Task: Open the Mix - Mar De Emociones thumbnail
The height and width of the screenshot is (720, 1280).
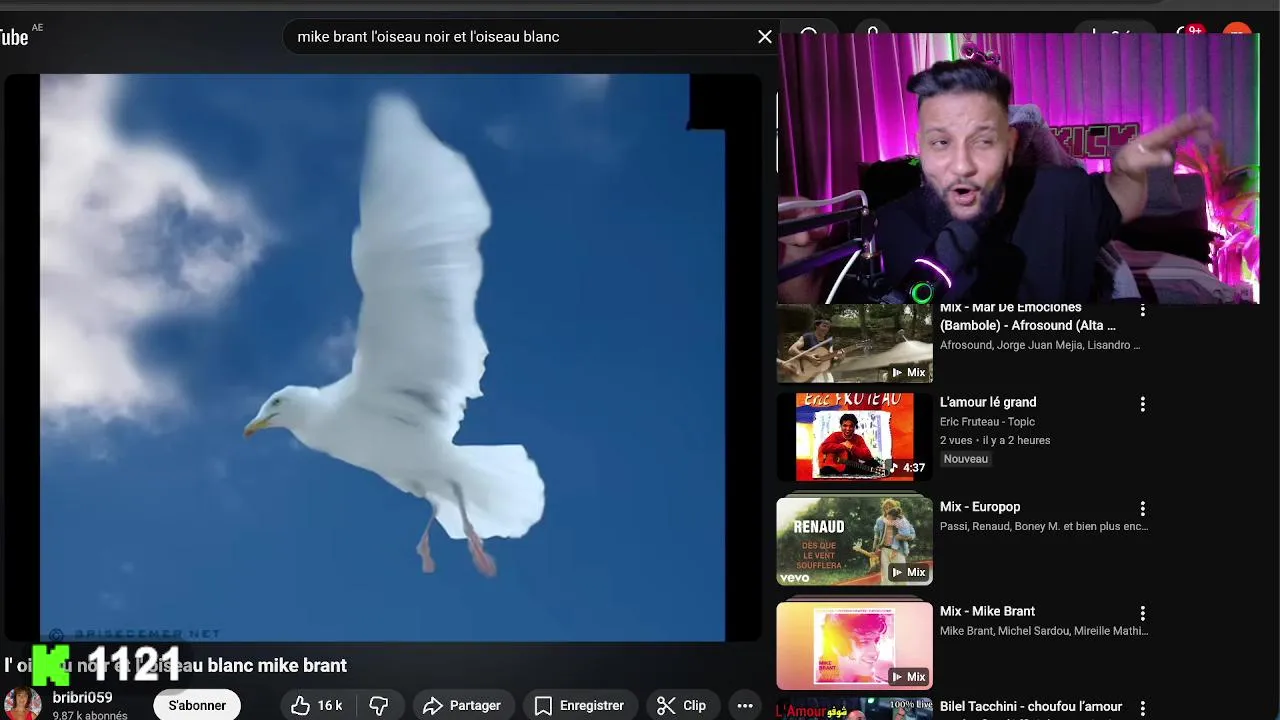Action: [x=855, y=343]
